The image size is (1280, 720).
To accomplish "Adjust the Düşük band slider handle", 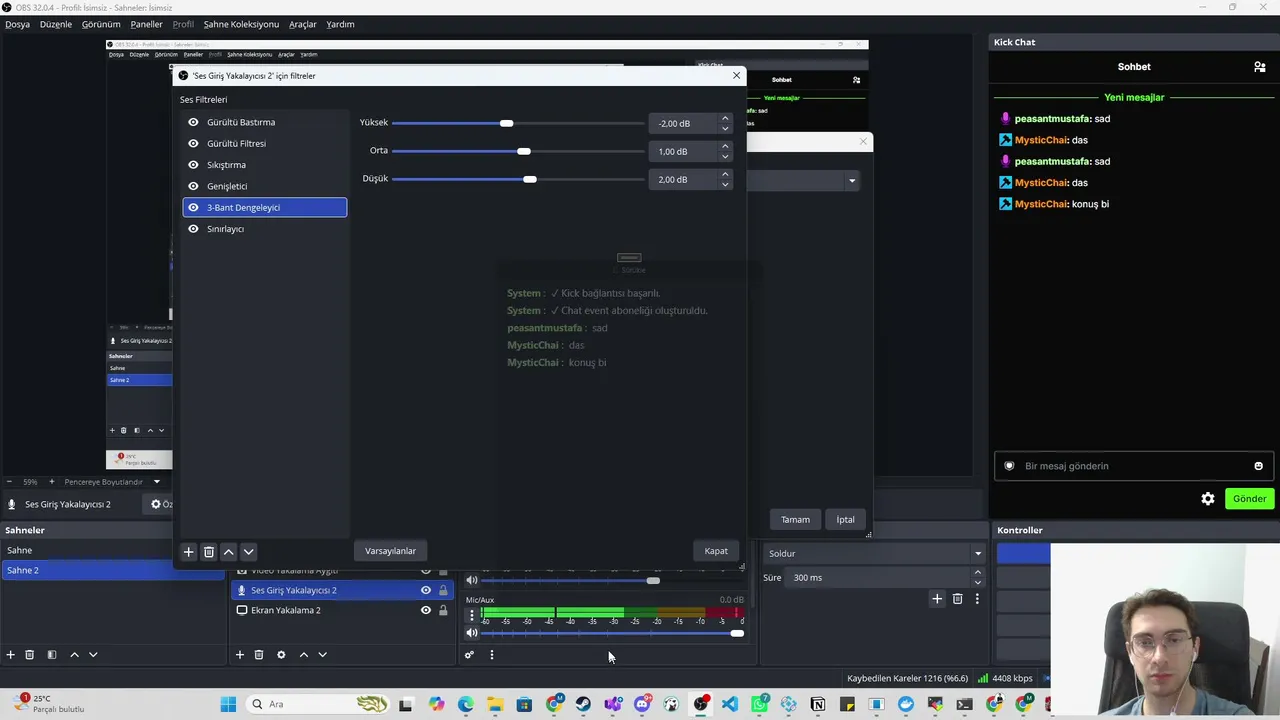I will point(530,179).
